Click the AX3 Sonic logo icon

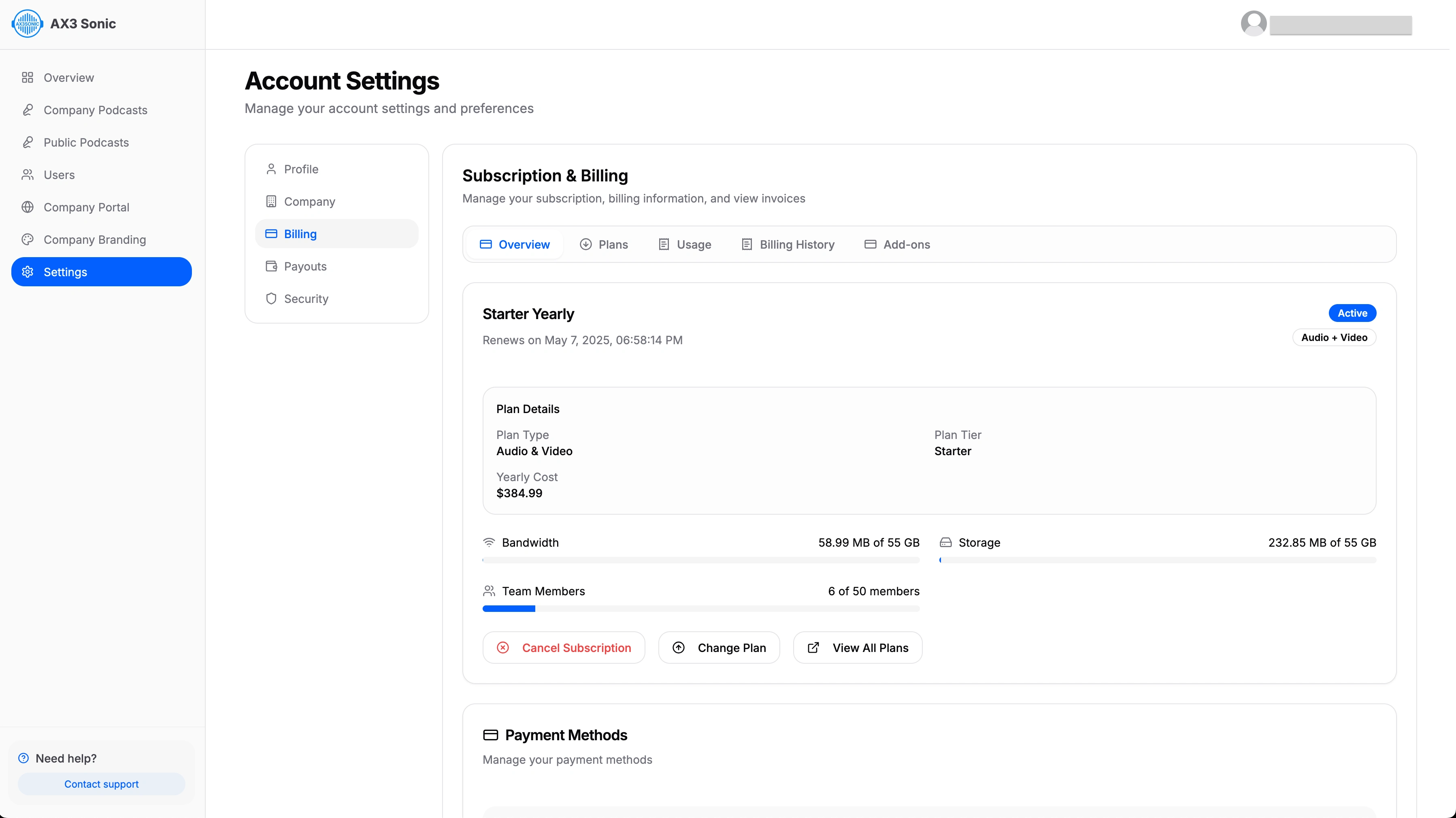click(x=27, y=24)
